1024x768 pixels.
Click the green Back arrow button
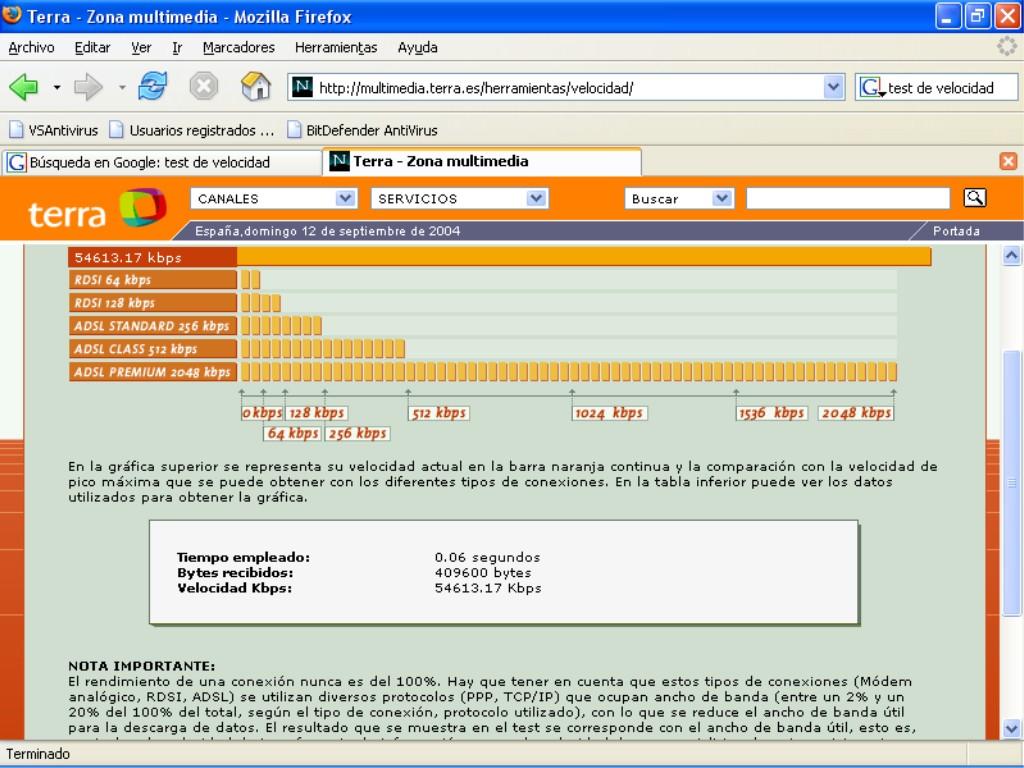point(24,88)
